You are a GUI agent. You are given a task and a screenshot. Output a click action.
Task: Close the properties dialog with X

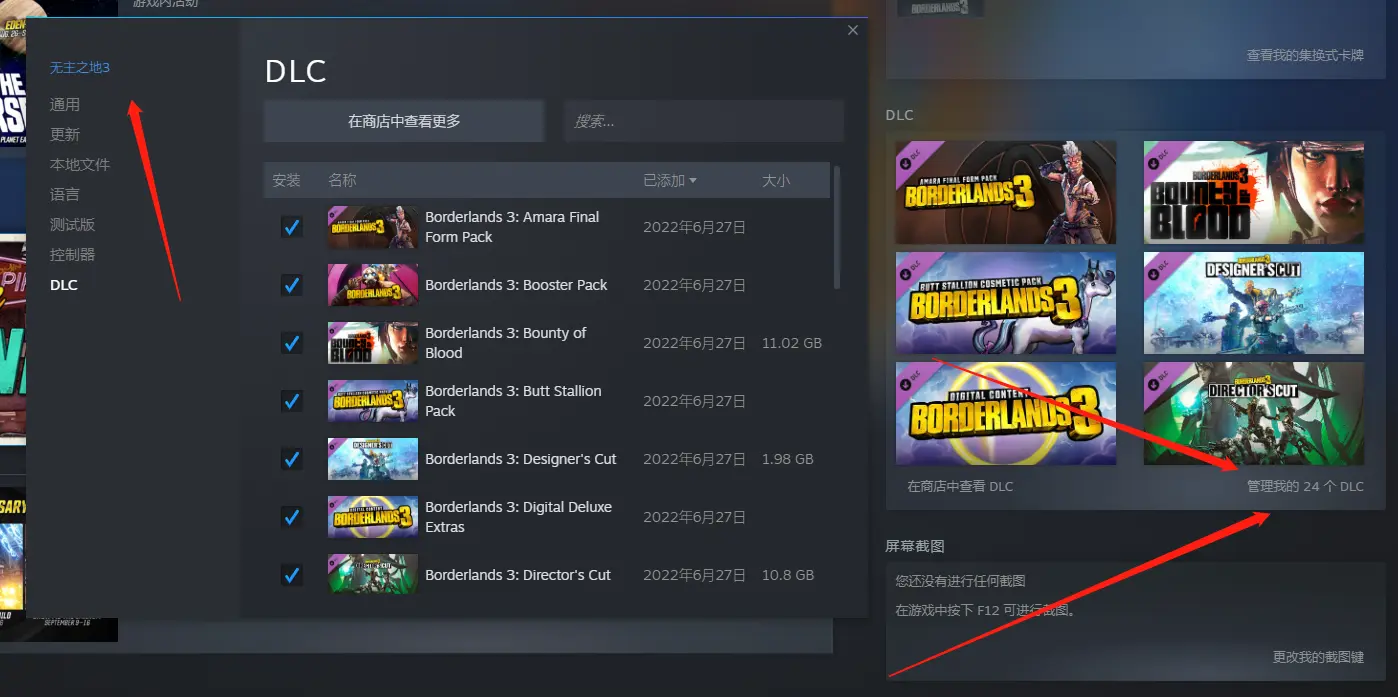[x=853, y=31]
